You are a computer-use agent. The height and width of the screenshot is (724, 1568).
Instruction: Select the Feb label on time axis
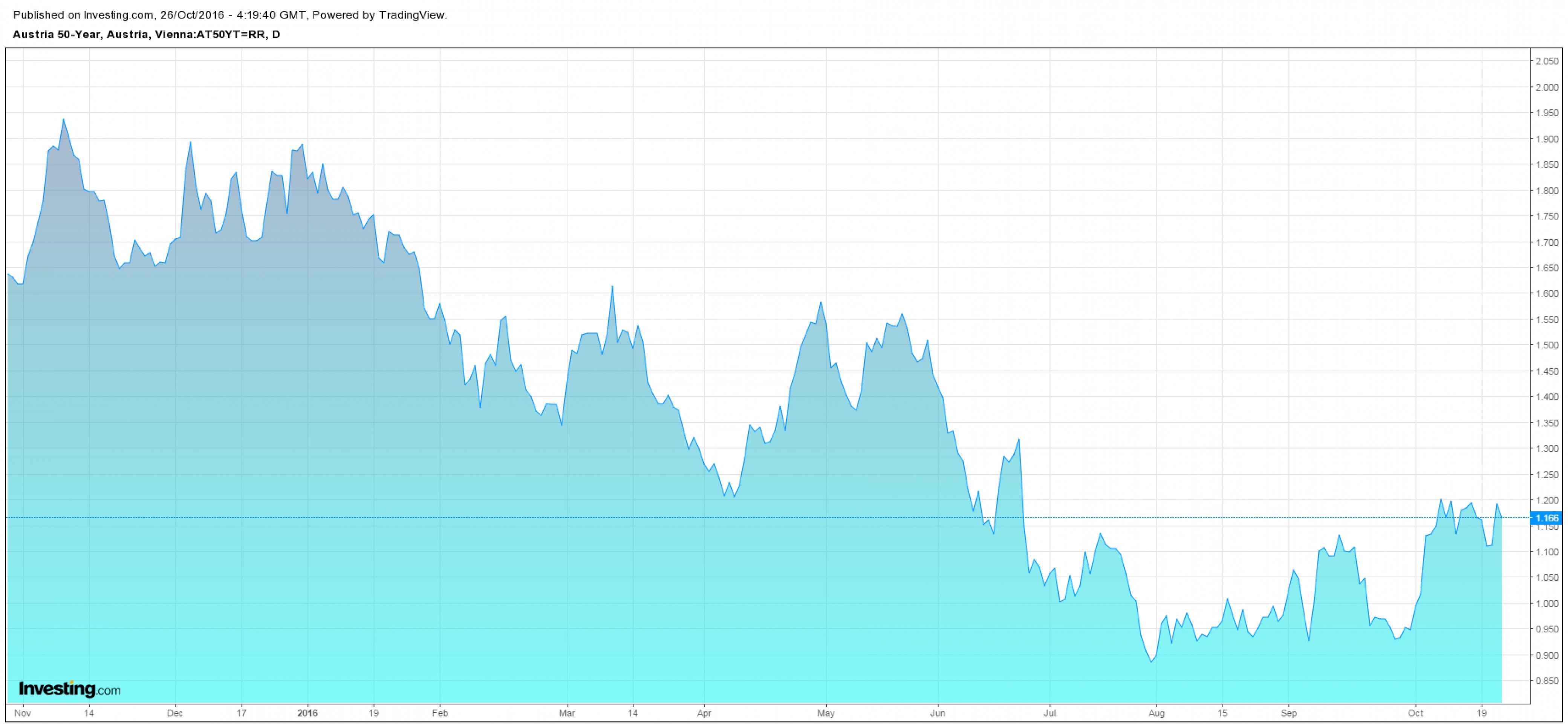pos(439,713)
